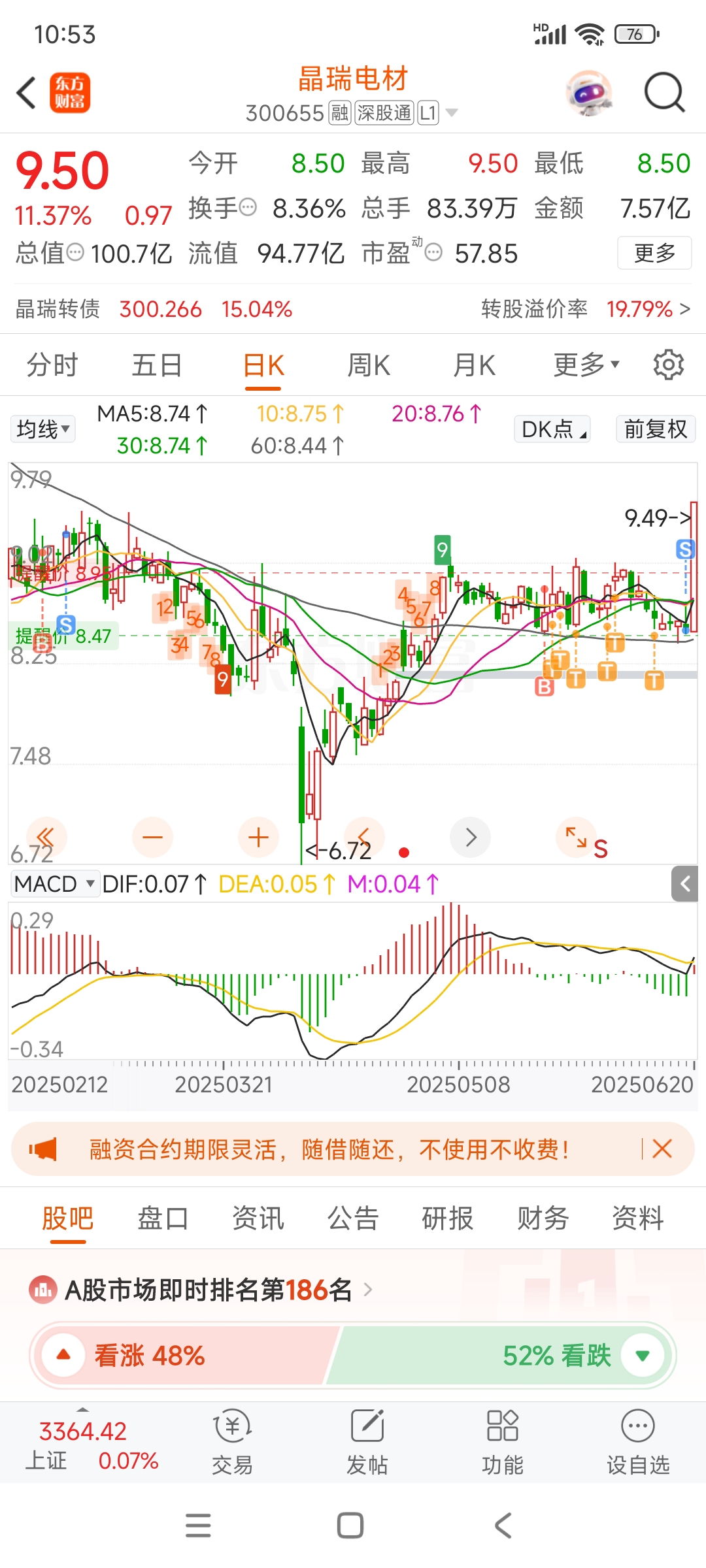The image size is (706, 1568).
Task: Tap the red S signal toggle on chart
Action: (x=601, y=849)
